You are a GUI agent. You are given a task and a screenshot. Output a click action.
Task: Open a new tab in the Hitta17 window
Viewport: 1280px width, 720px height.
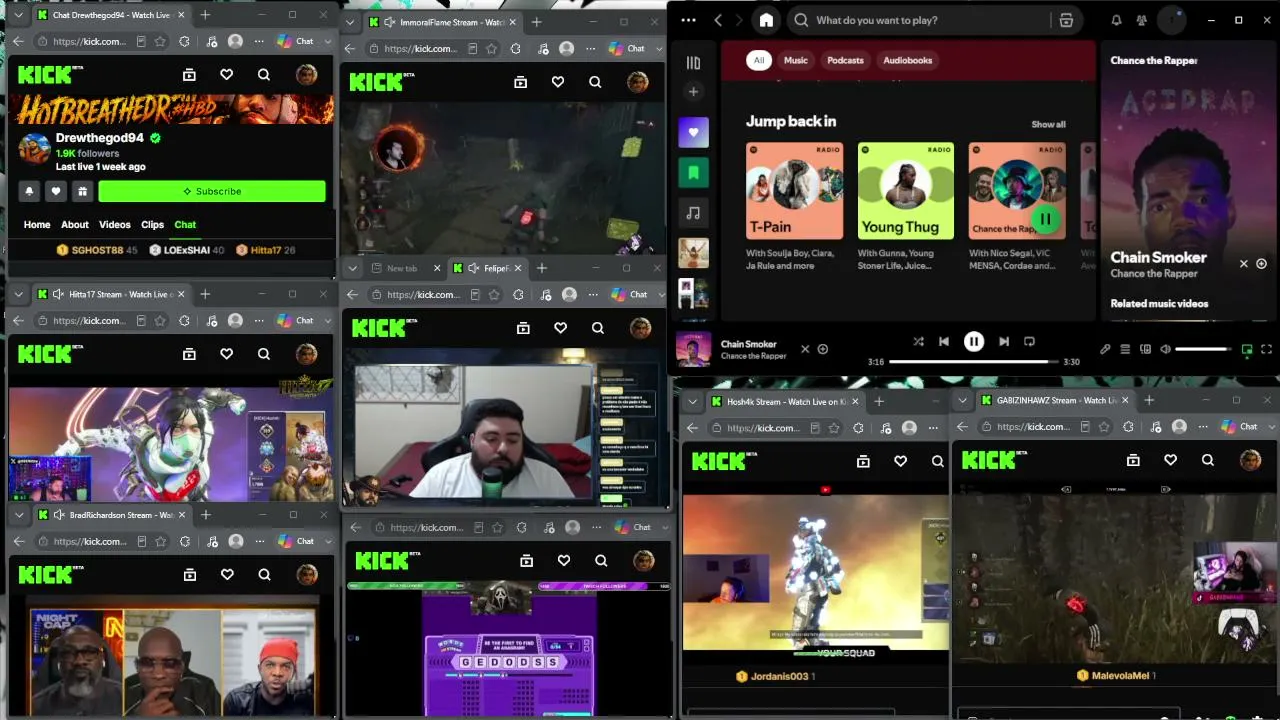pos(205,294)
